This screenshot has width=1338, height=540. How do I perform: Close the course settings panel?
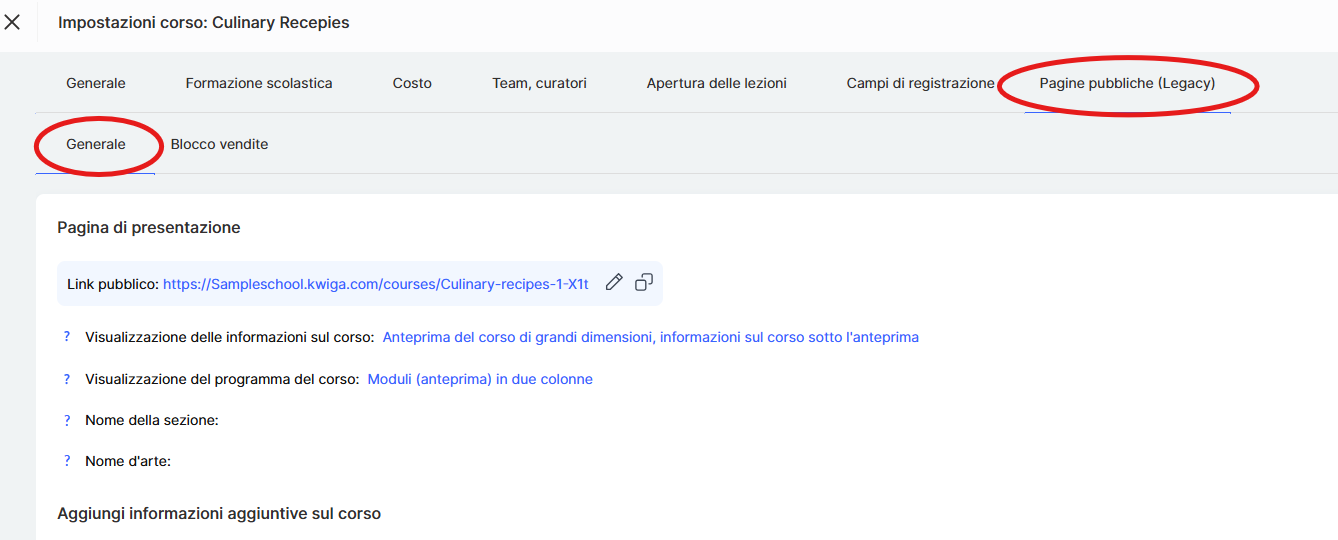12,22
